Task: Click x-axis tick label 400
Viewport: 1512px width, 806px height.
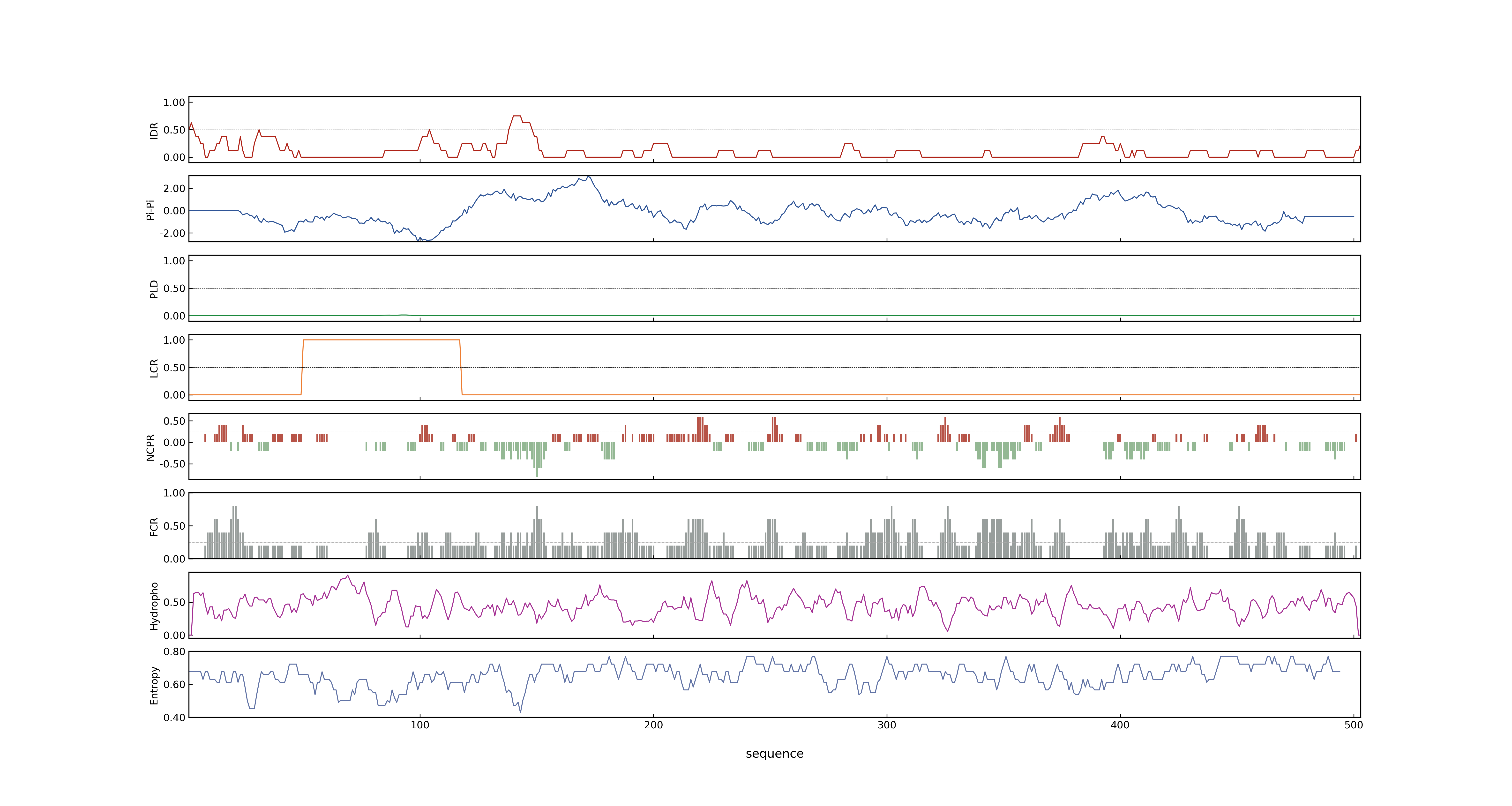Action: (x=1120, y=725)
